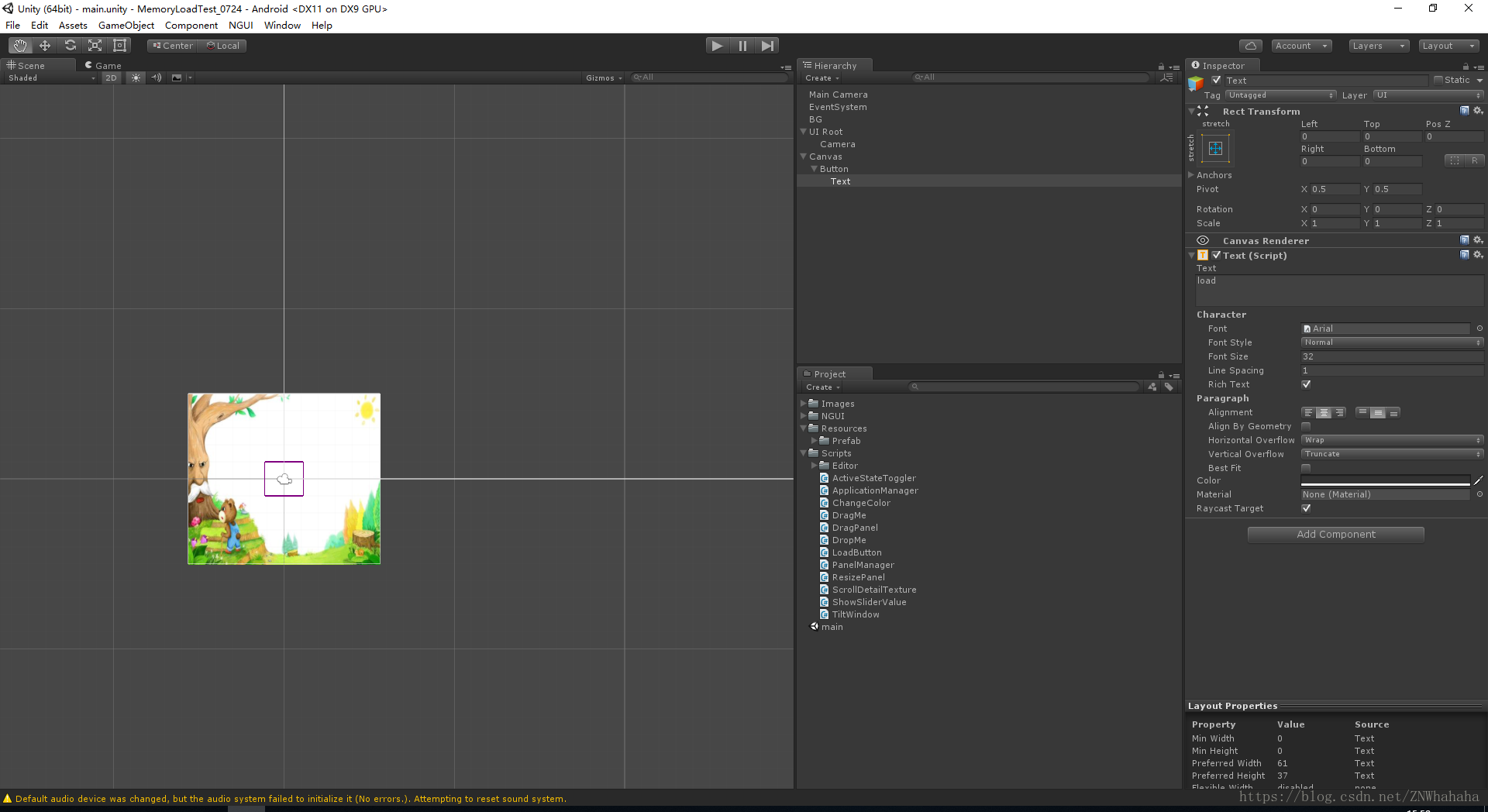
Task: Uncheck the Raycast Target checkbox
Action: [1307, 508]
